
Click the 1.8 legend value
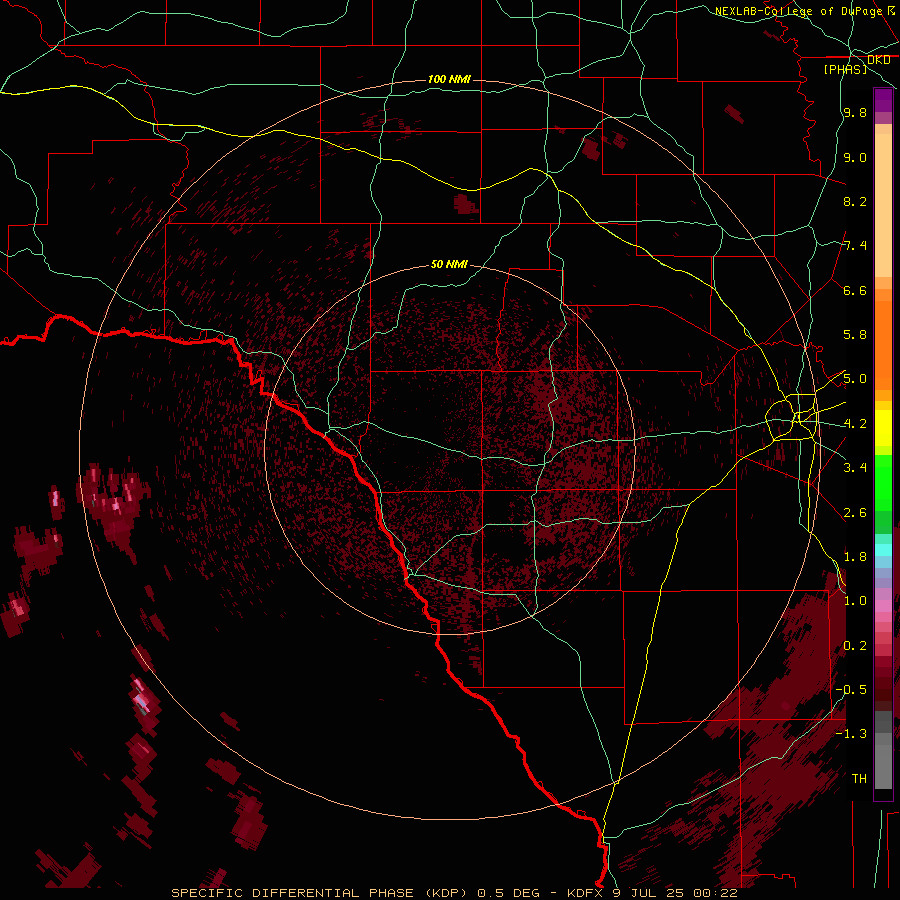coord(855,557)
